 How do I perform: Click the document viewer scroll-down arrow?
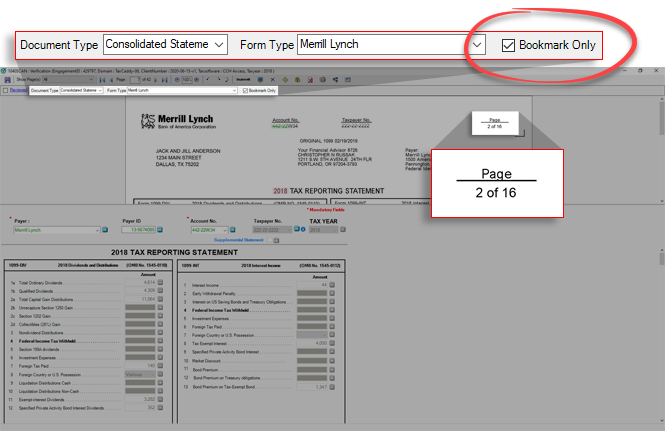(x=662, y=201)
